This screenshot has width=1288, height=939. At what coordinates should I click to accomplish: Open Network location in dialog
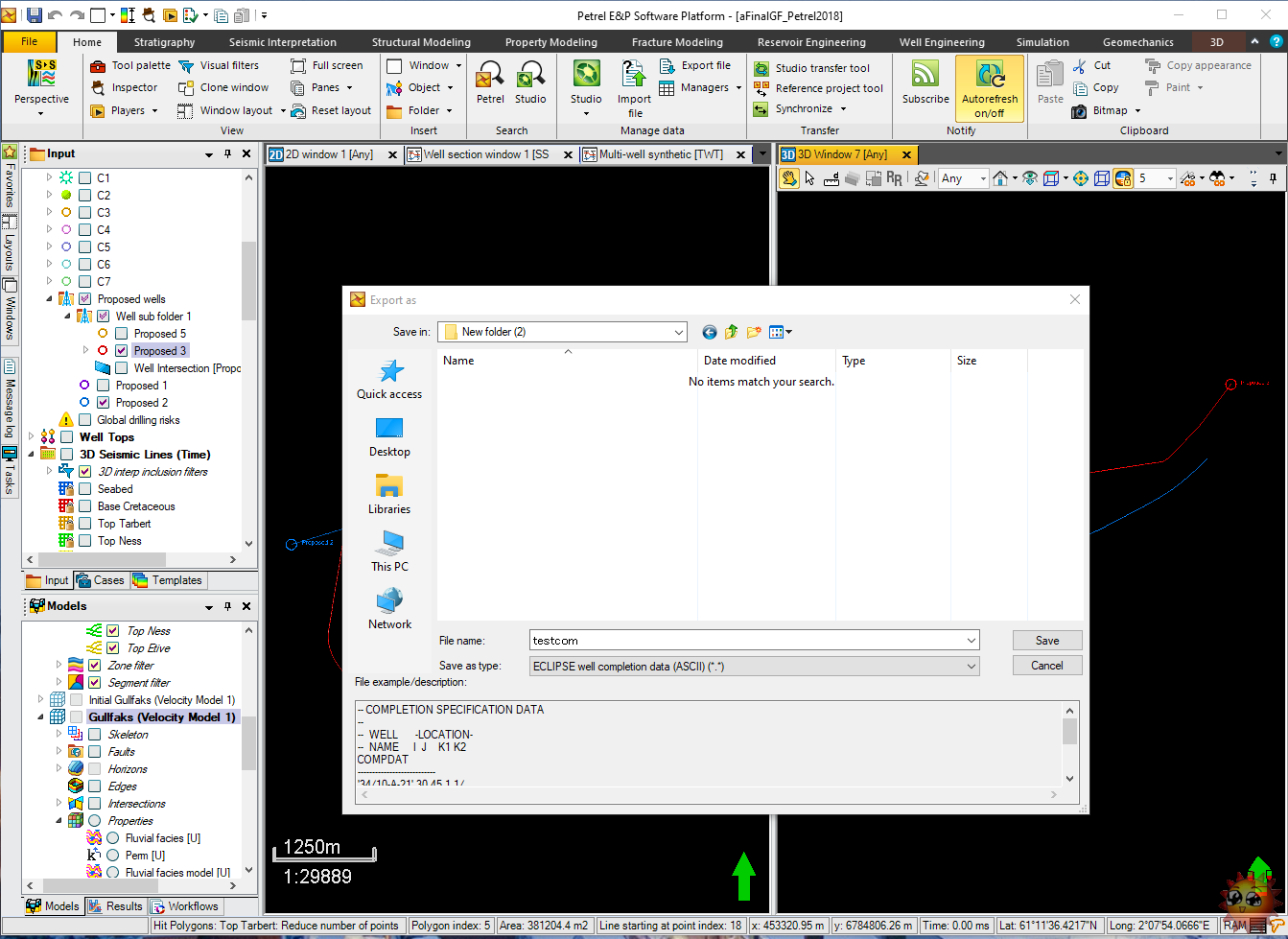389,609
